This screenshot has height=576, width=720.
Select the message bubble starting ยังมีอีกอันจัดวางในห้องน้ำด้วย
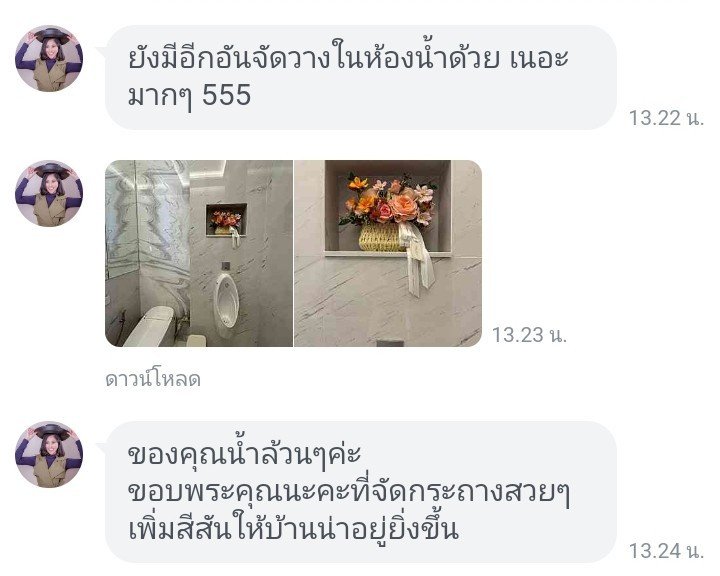coord(361,77)
